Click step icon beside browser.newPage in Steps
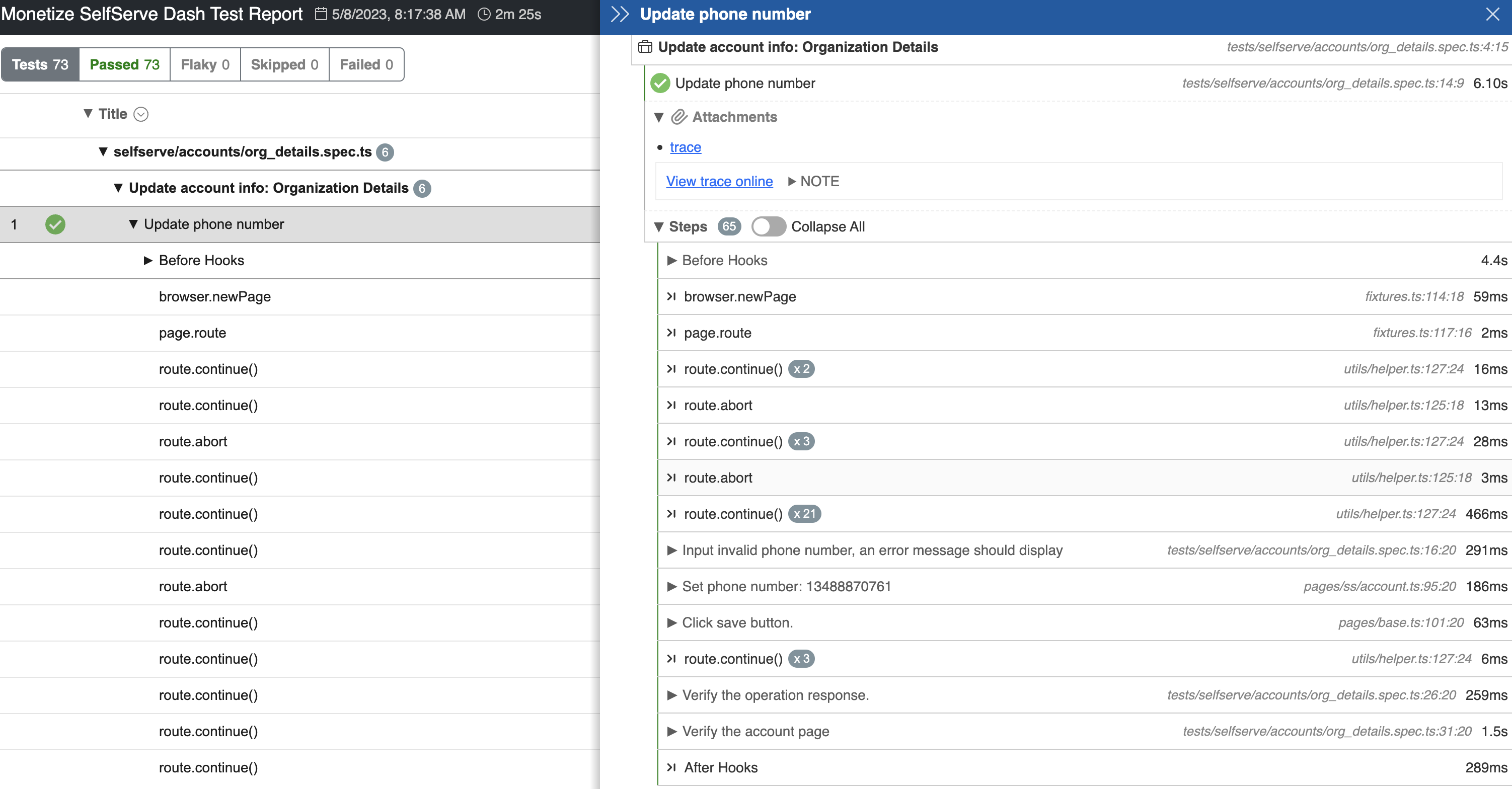Viewport: 1512px width, 789px height. point(671,296)
